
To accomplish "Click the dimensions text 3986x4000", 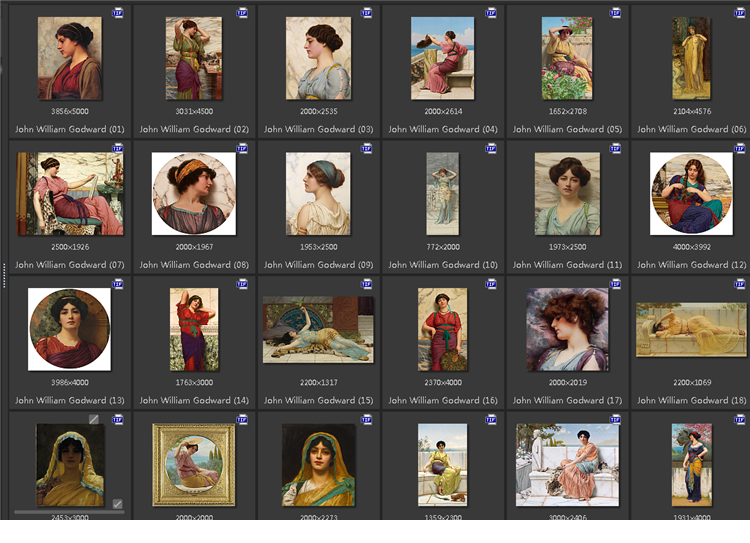I will (70, 382).
